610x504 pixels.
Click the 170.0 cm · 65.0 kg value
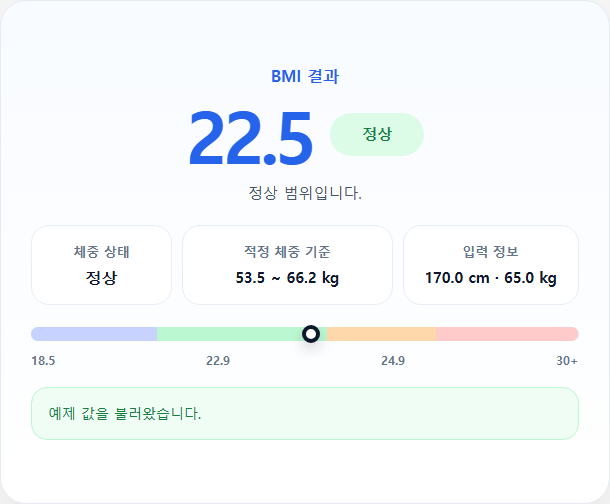(491, 278)
